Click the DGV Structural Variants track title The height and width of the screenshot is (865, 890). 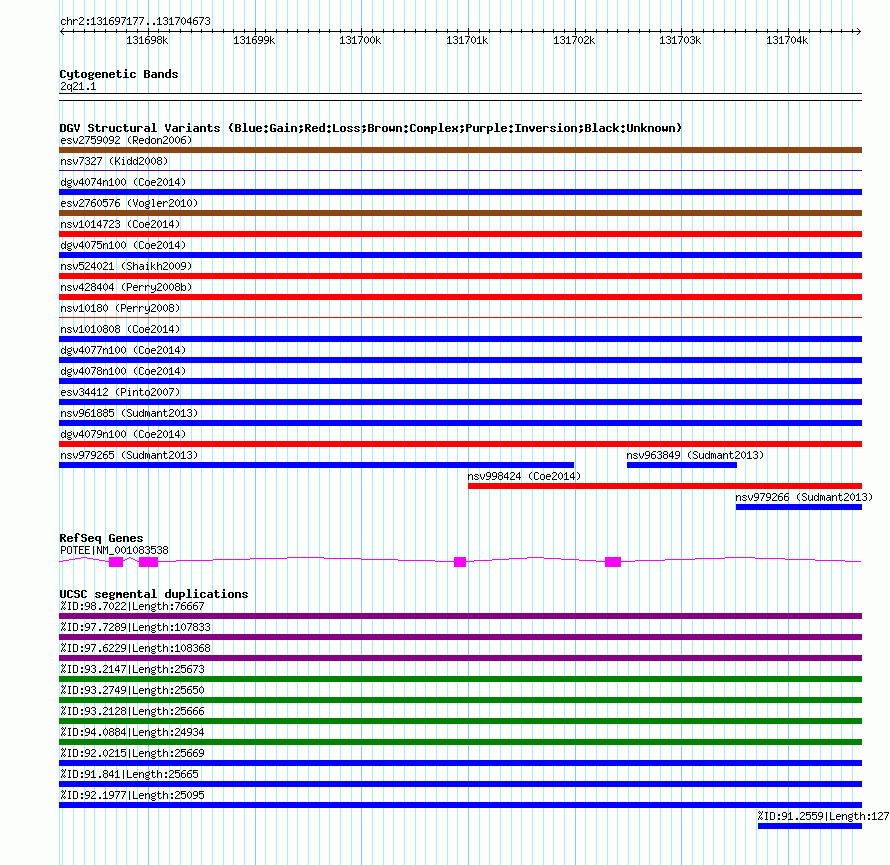(x=371, y=128)
